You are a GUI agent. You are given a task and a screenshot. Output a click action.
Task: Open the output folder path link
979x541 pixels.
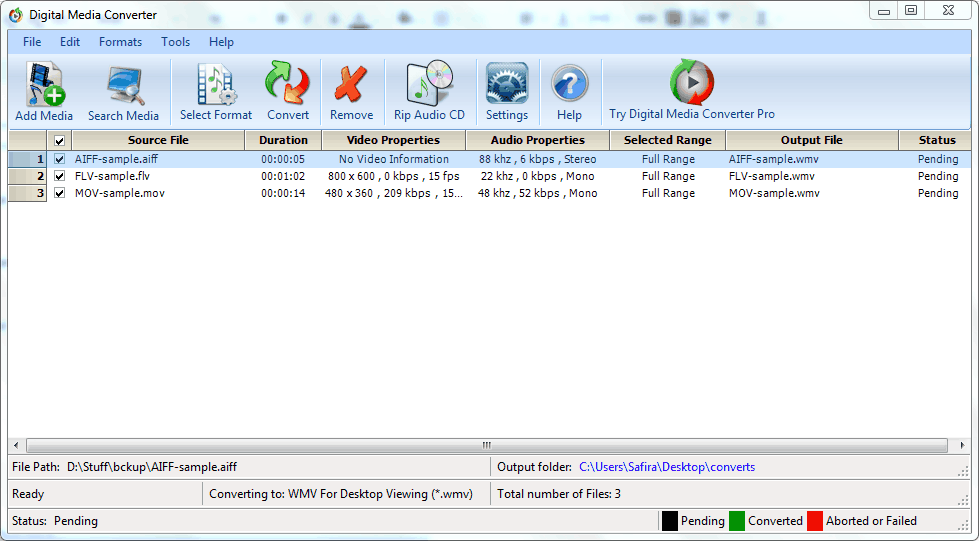point(667,467)
